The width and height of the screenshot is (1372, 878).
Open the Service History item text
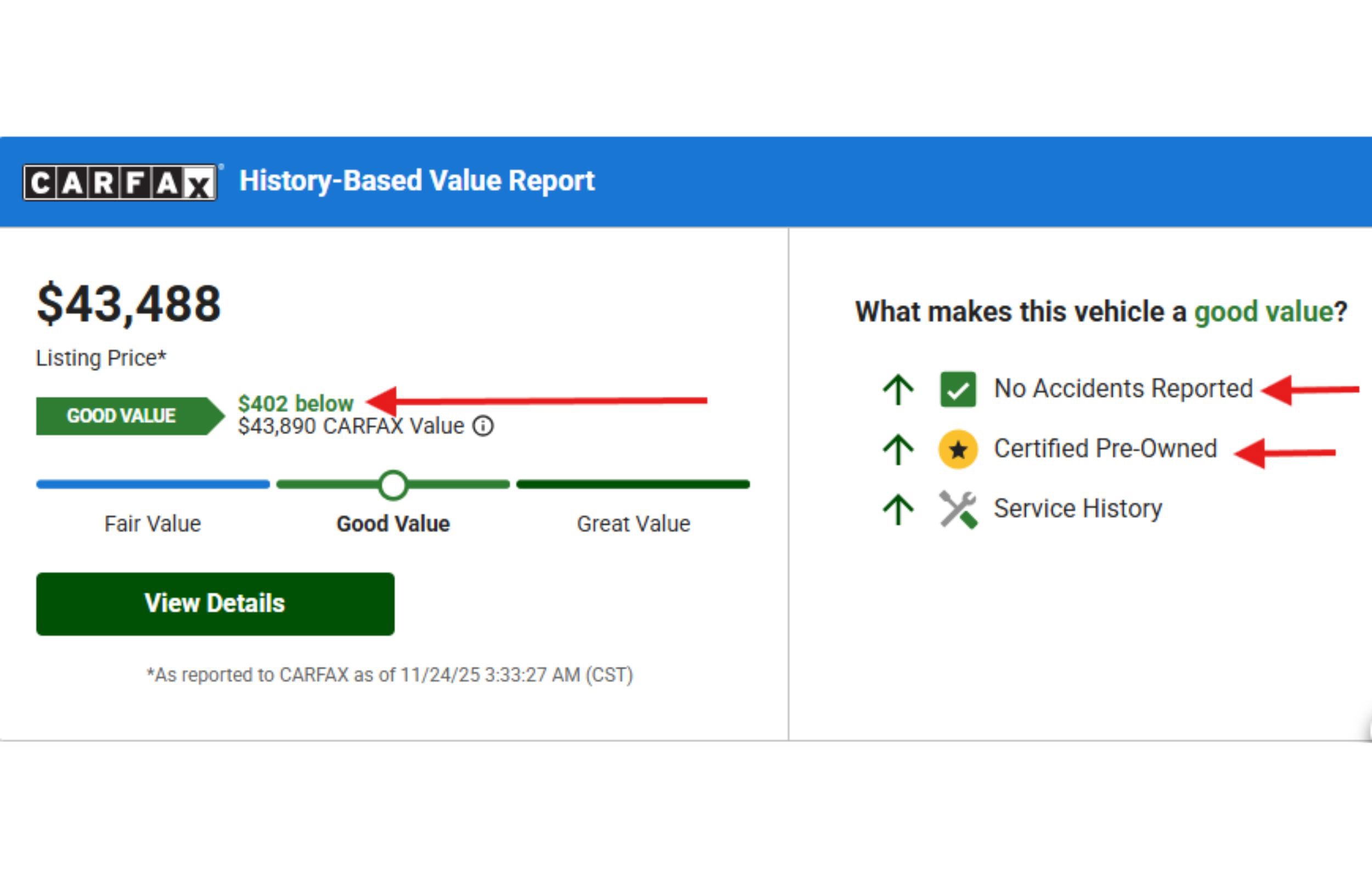click(1078, 509)
